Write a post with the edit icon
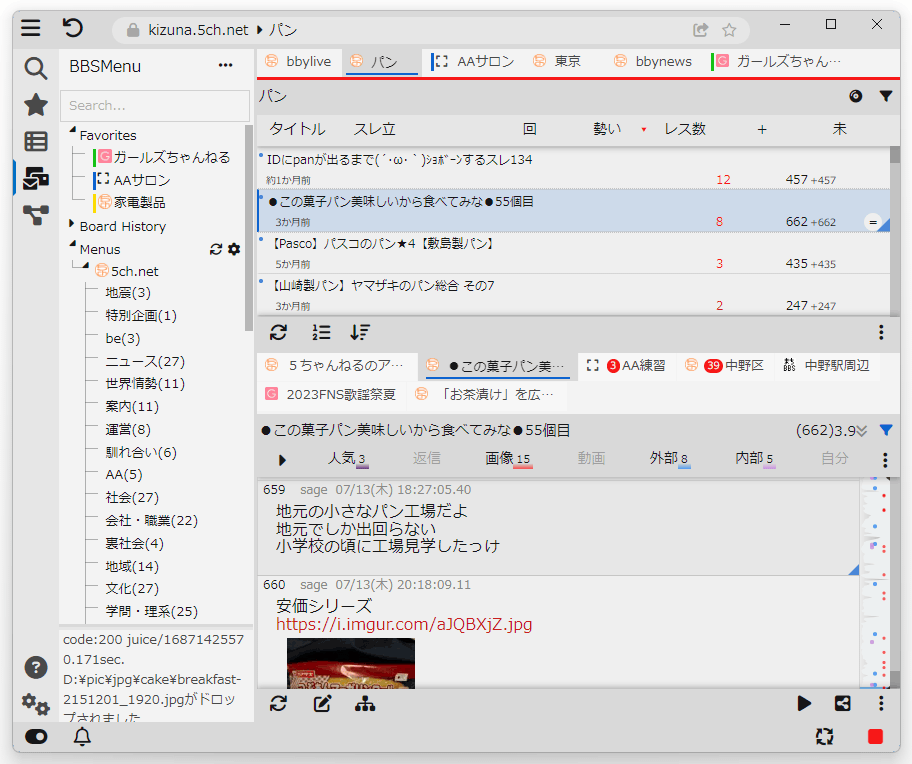The width and height of the screenshot is (912, 764). pyautogui.click(x=322, y=704)
